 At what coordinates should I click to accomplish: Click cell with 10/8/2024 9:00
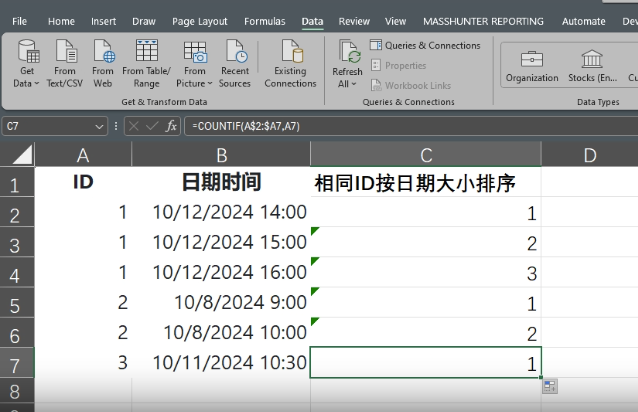pos(221,302)
